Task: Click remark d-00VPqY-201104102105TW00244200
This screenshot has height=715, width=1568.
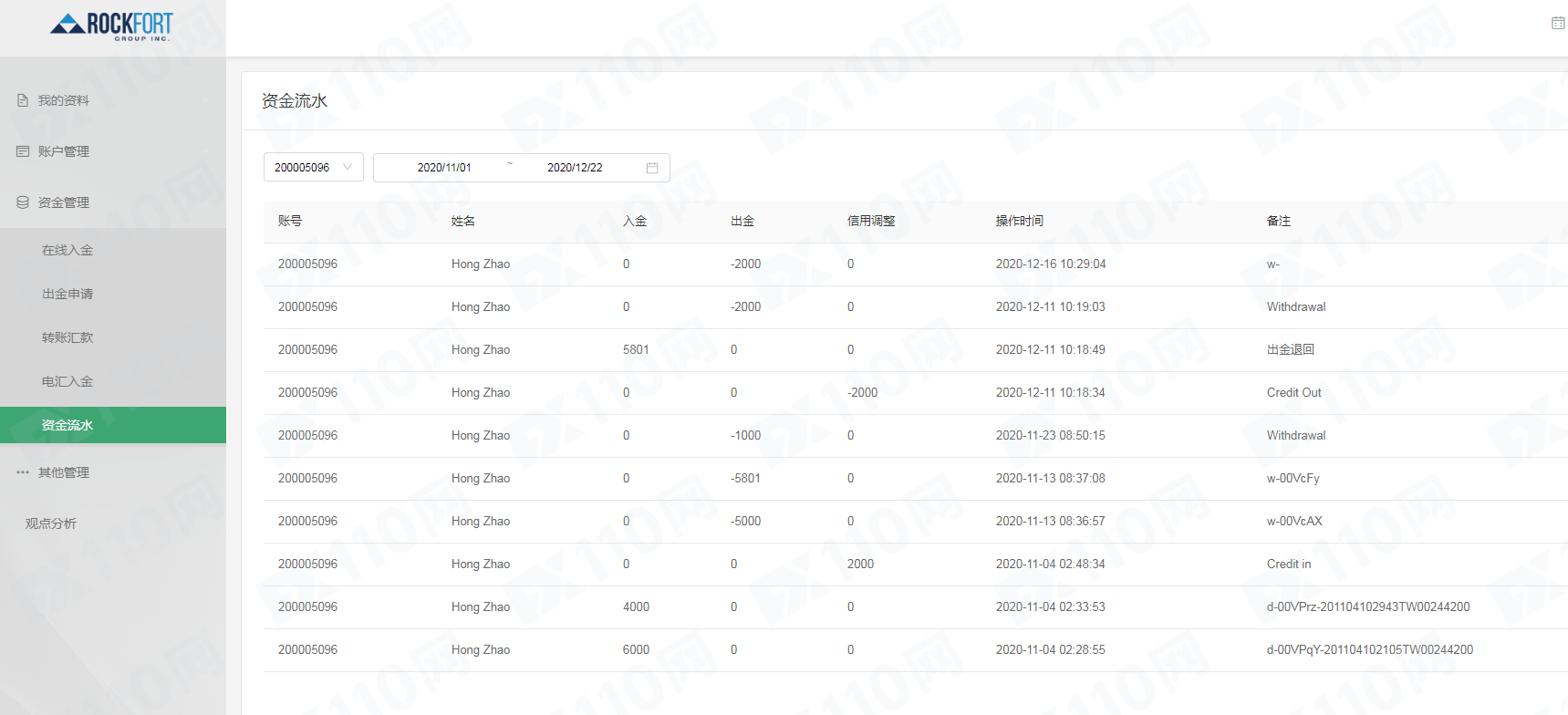Action: (x=1370, y=650)
